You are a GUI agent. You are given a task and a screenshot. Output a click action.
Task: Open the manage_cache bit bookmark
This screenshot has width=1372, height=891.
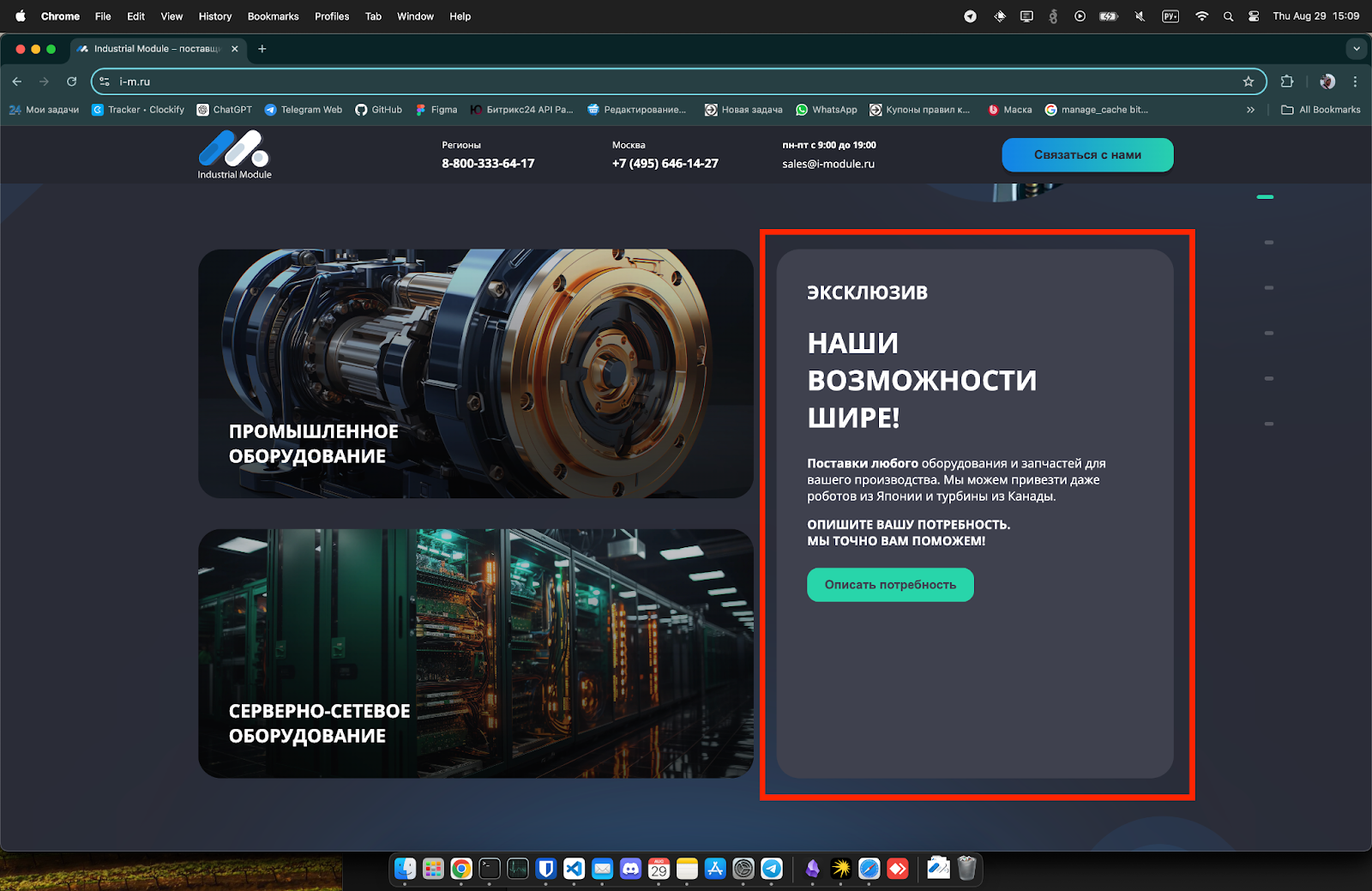(x=1097, y=110)
